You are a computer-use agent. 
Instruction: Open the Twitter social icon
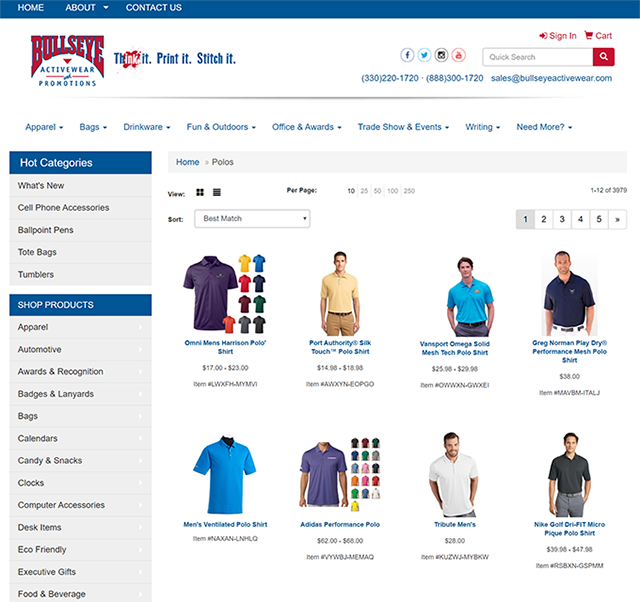[424, 55]
